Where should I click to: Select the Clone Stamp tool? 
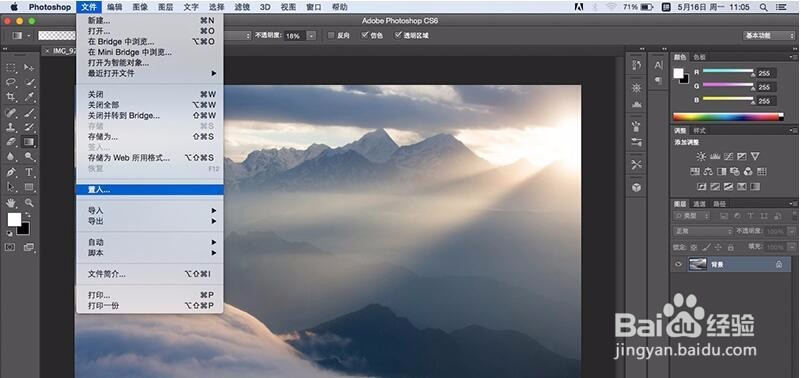[11, 127]
